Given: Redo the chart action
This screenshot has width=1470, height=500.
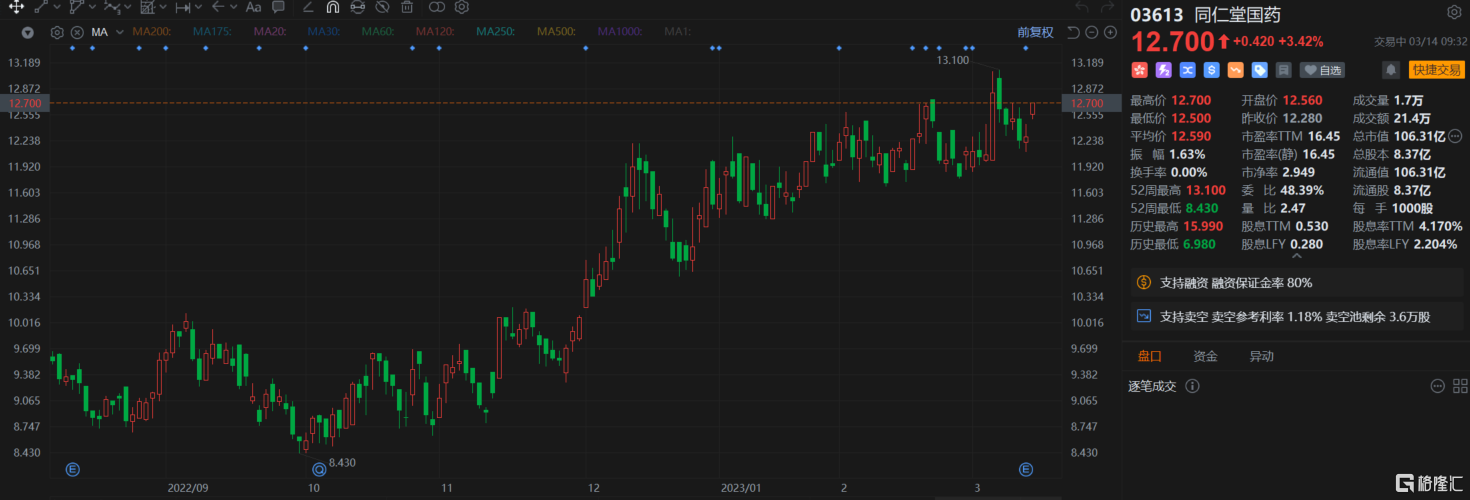Looking at the screenshot, I should point(1108,7).
